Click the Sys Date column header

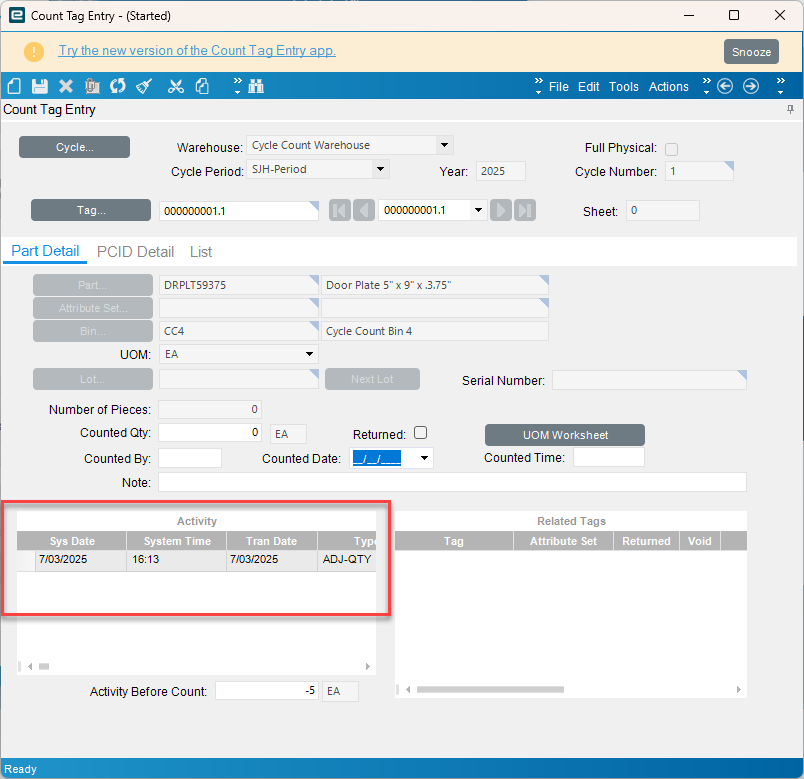click(72, 541)
